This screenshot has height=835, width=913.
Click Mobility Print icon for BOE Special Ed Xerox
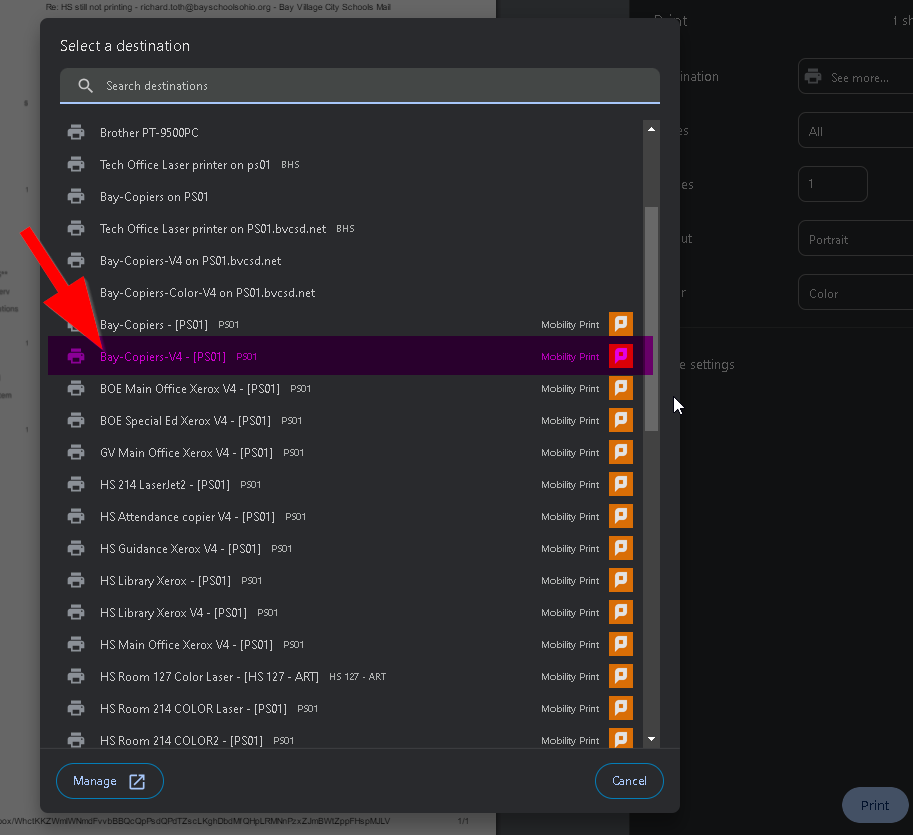pyautogui.click(x=621, y=420)
